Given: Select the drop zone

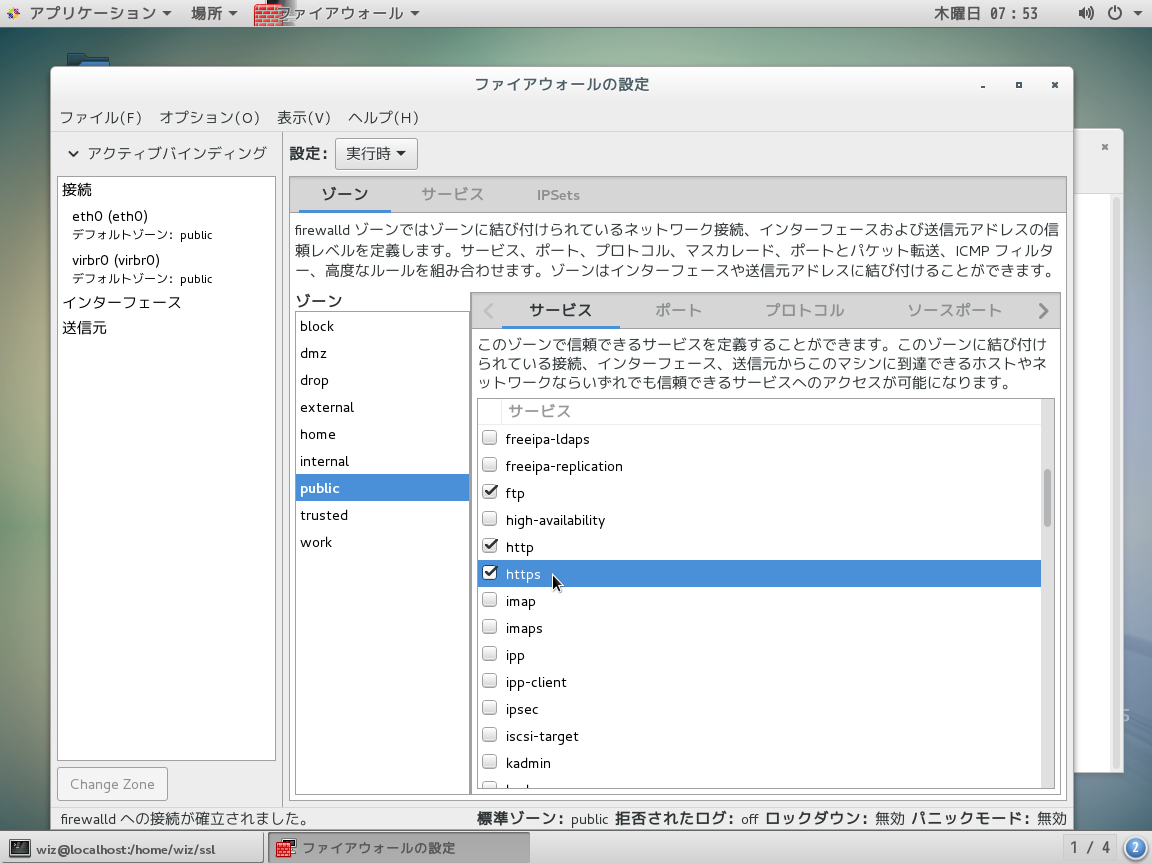Looking at the screenshot, I should 382,381.
